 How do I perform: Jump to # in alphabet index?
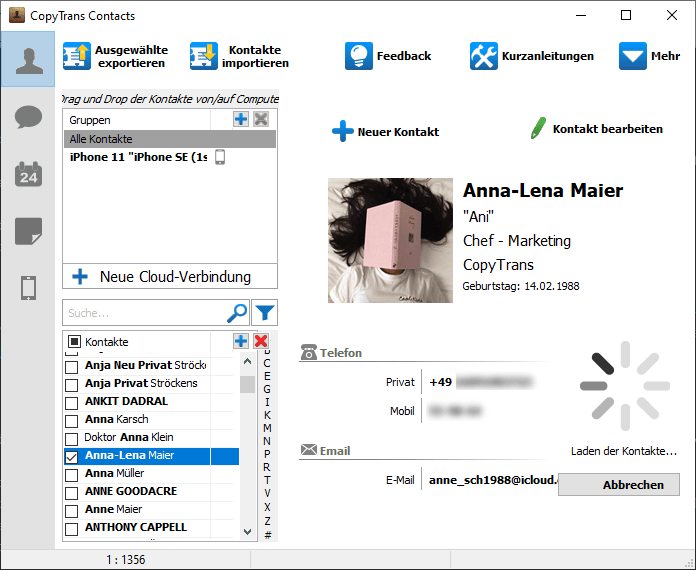[x=268, y=535]
